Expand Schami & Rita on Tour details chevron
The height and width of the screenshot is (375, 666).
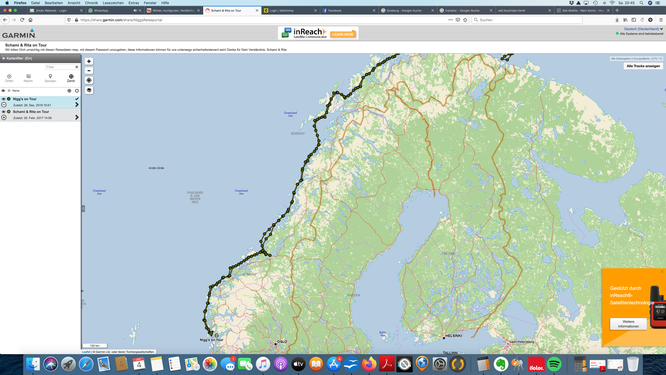[x=77, y=117]
